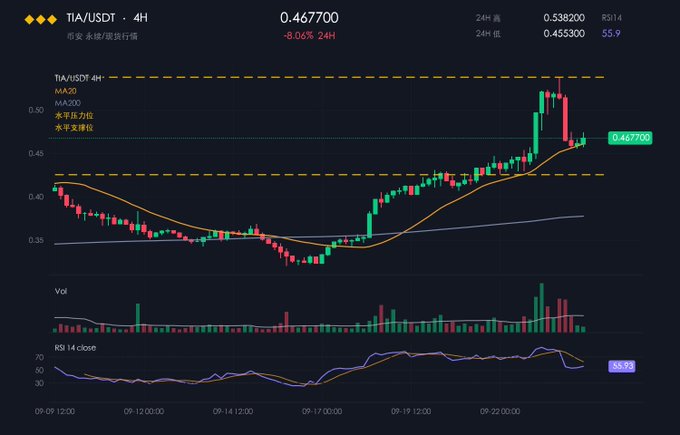Image resolution: width=680 pixels, height=435 pixels.
Task: Click the Vol panel label
Action: (61, 291)
